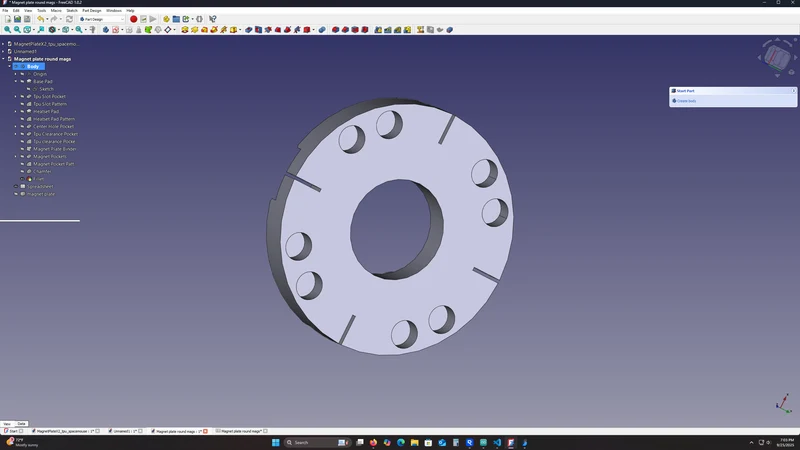This screenshot has width=800, height=450.
Task: Toggle visibility of Fillet feature
Action: coord(22,179)
